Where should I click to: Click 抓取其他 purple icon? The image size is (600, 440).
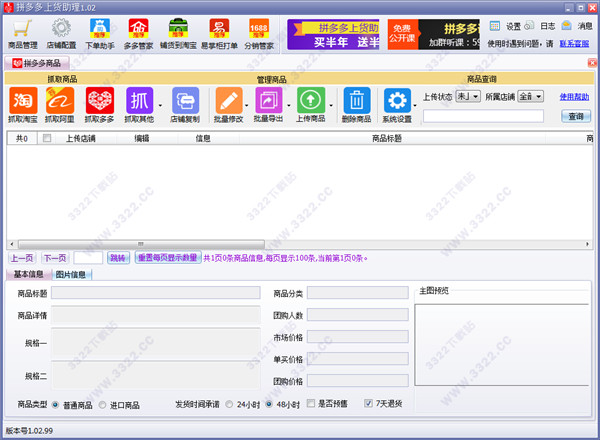(x=139, y=105)
